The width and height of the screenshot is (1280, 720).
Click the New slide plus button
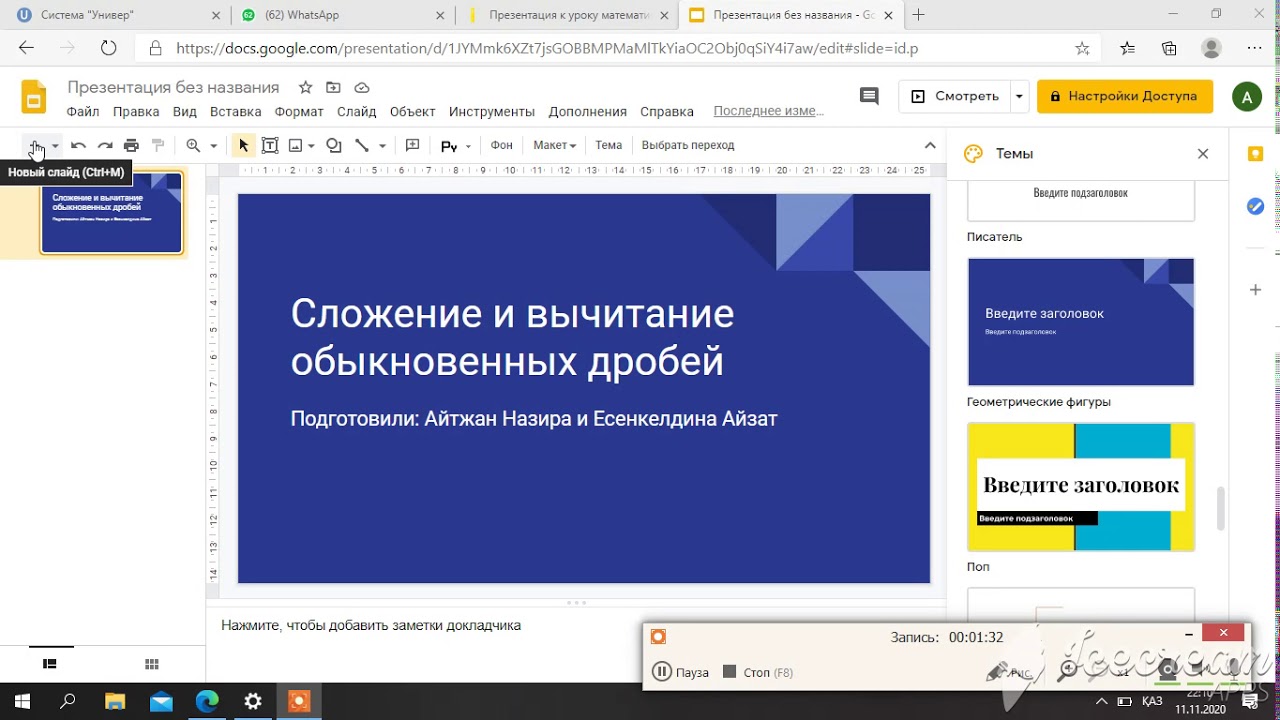click(36, 145)
